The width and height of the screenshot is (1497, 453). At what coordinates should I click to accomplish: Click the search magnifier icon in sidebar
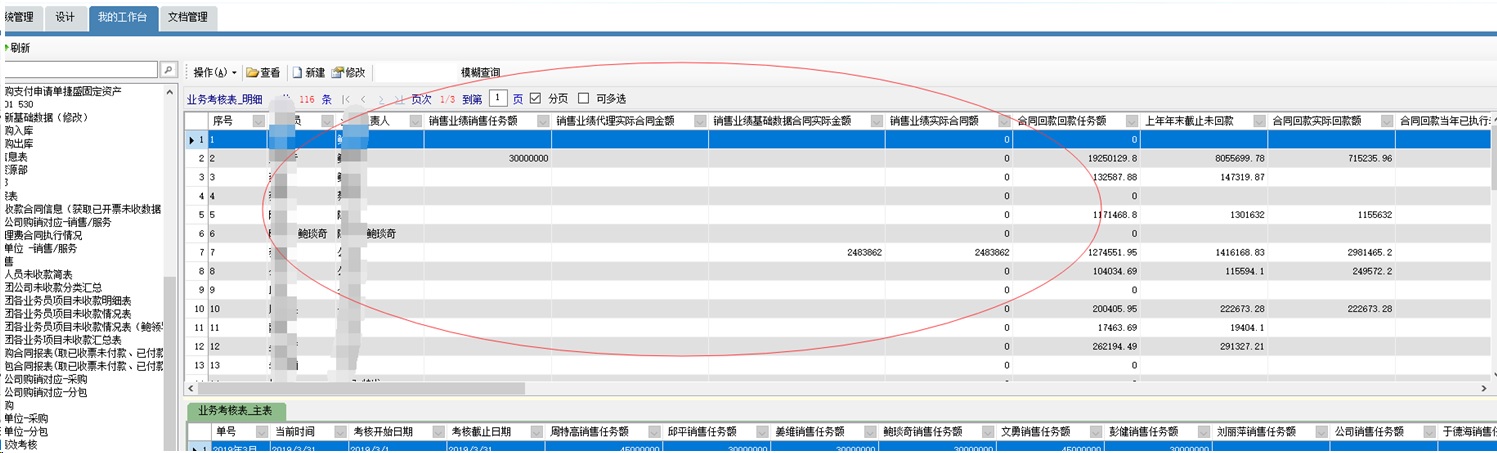coord(169,70)
